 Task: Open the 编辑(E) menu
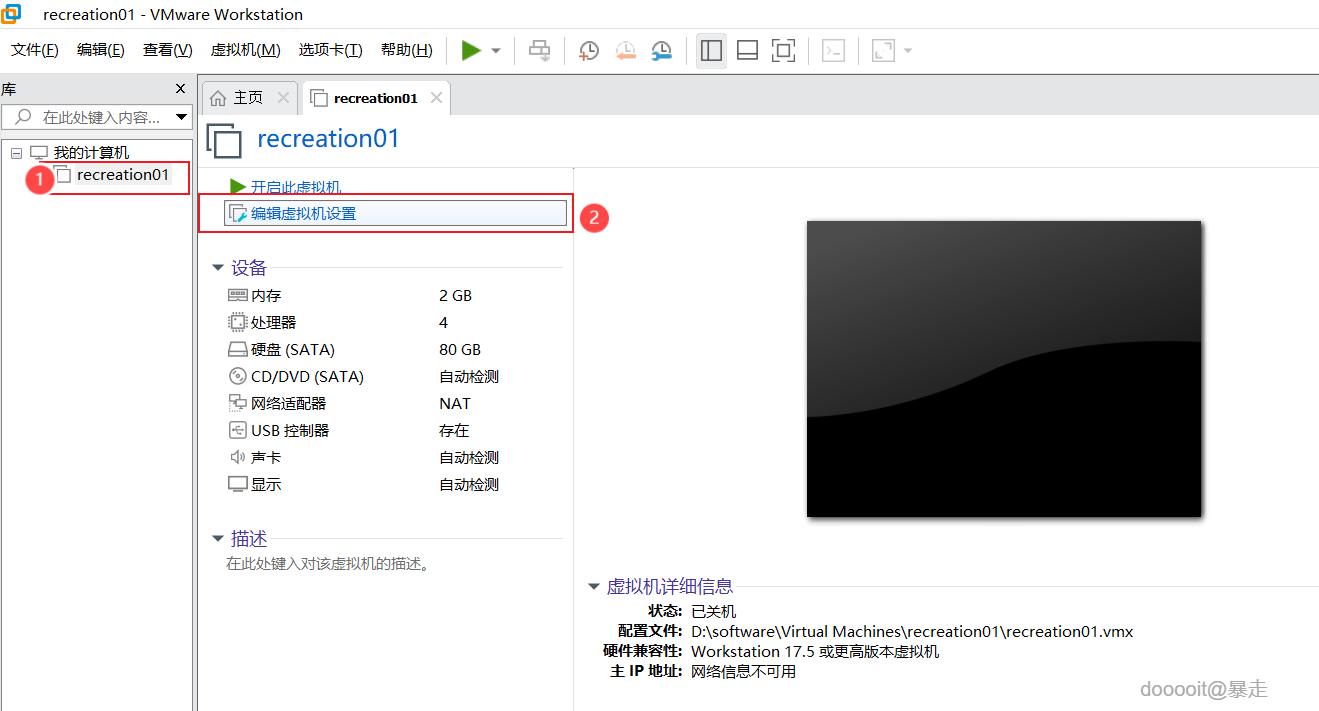coord(101,50)
